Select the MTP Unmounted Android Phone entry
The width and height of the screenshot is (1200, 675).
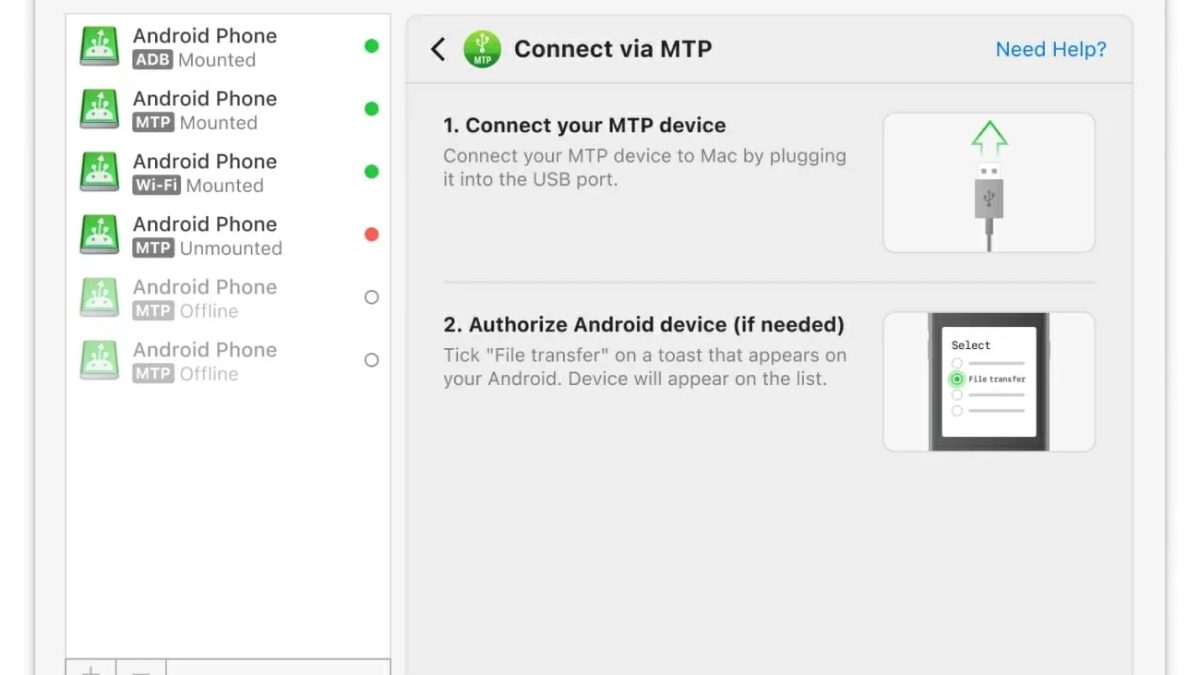[x=207, y=236]
